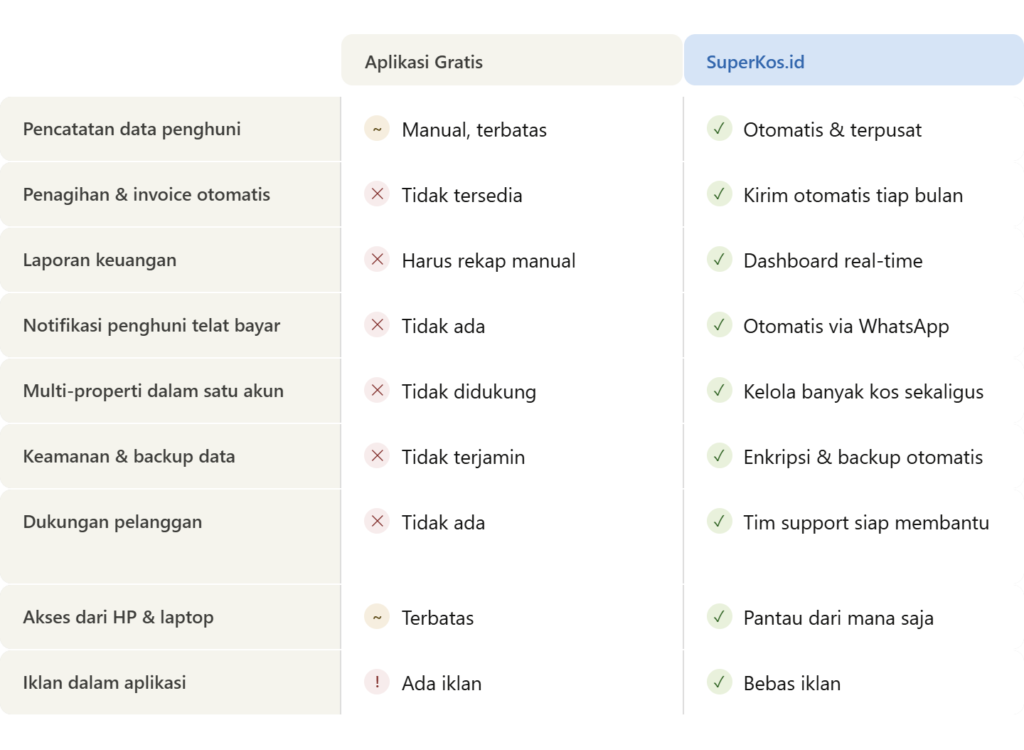Viewport: 1024px width, 750px height.
Task: Click the red X next to Tidak tersedia
Action: [x=377, y=194]
